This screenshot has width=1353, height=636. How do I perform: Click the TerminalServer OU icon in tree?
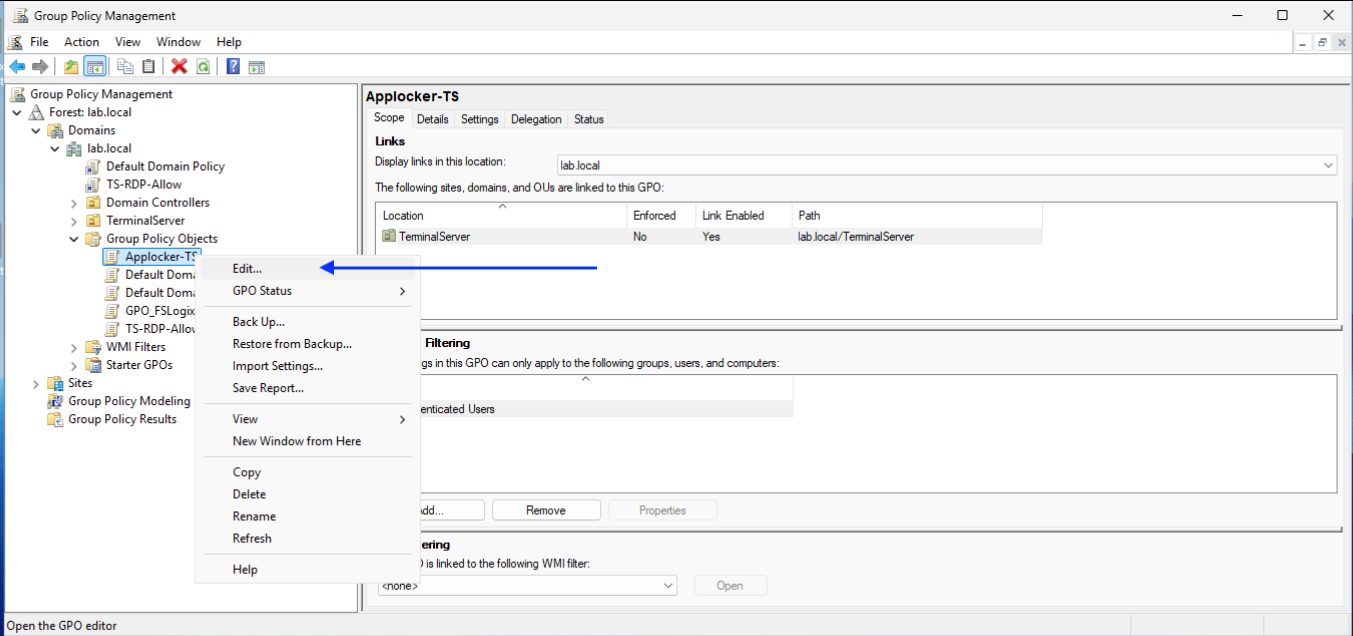tap(93, 220)
